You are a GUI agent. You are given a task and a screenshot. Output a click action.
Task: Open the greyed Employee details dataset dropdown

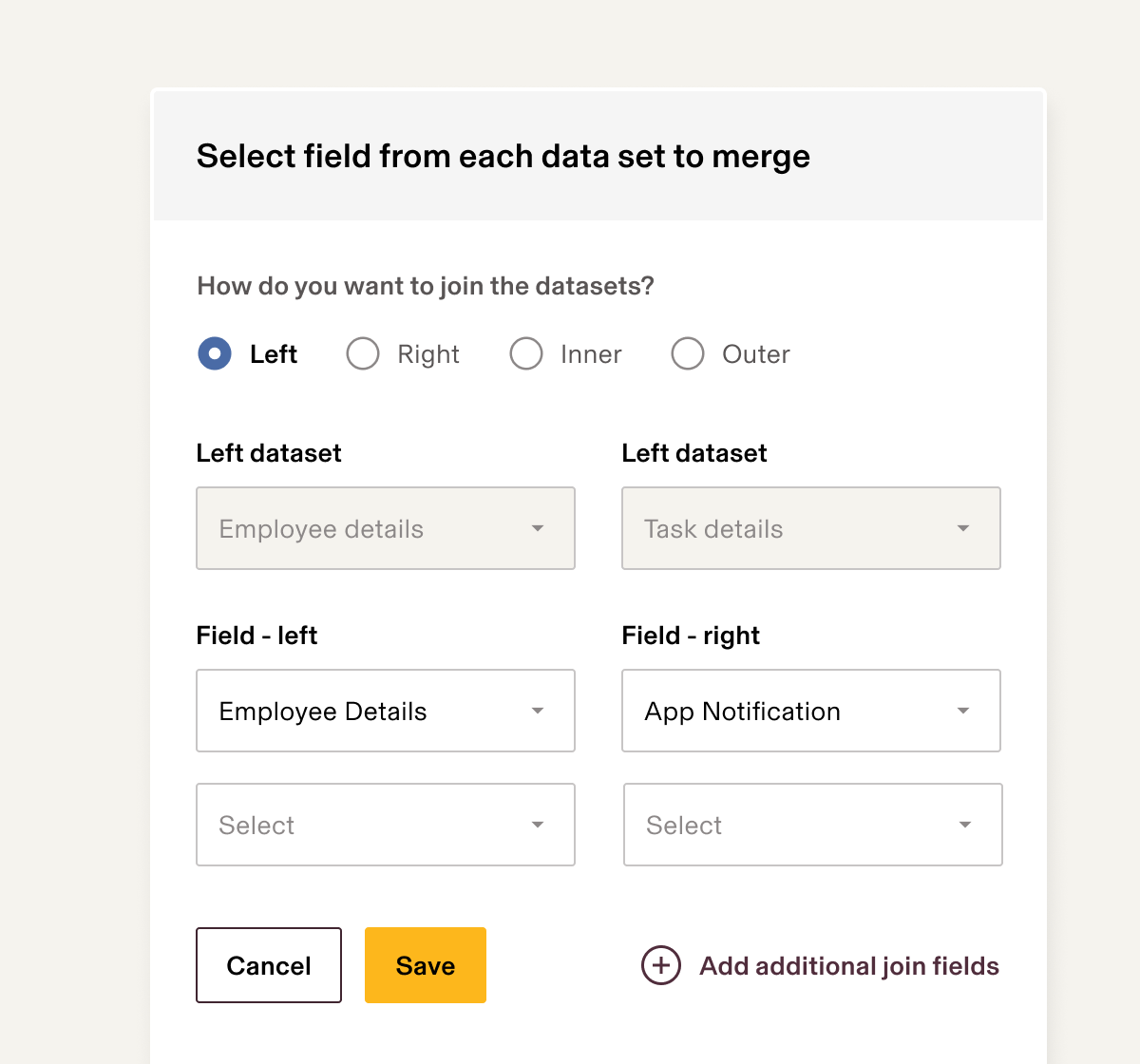pyautogui.click(x=370, y=528)
